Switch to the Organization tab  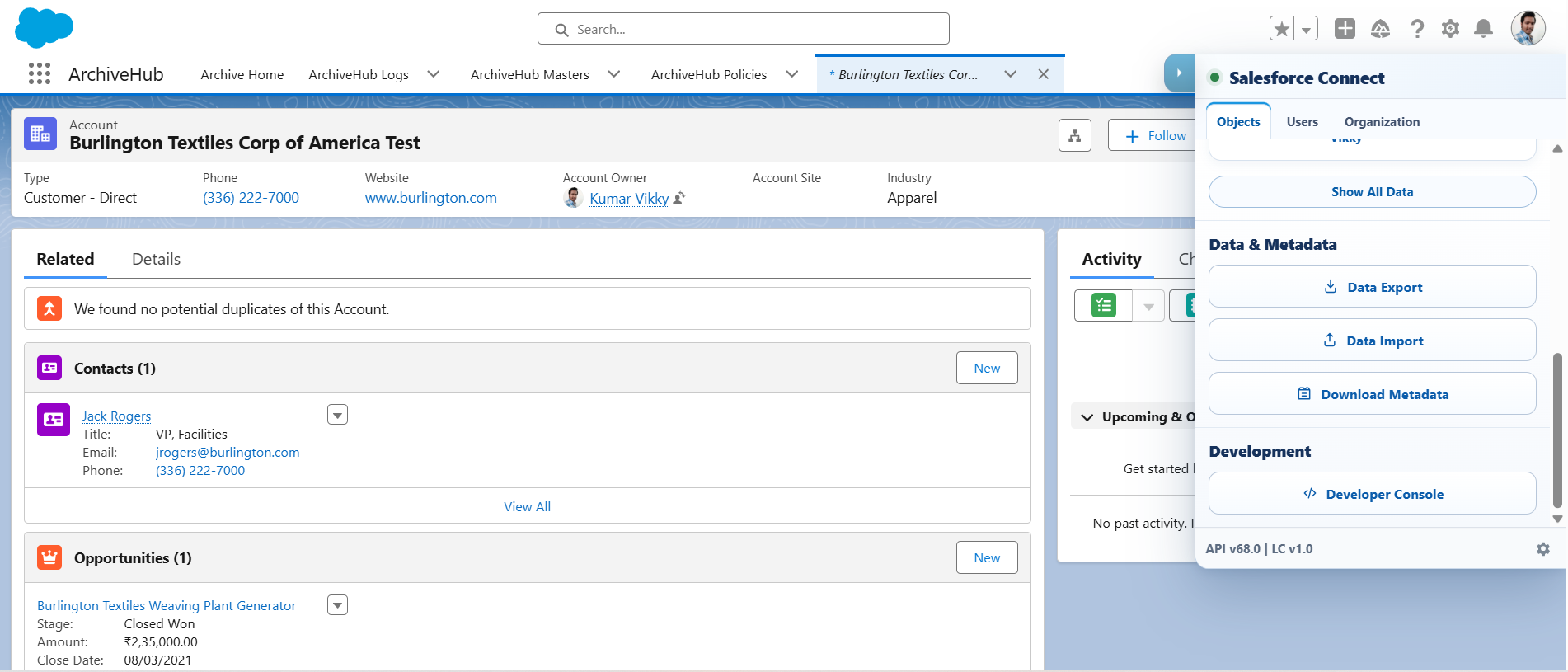1383,122
